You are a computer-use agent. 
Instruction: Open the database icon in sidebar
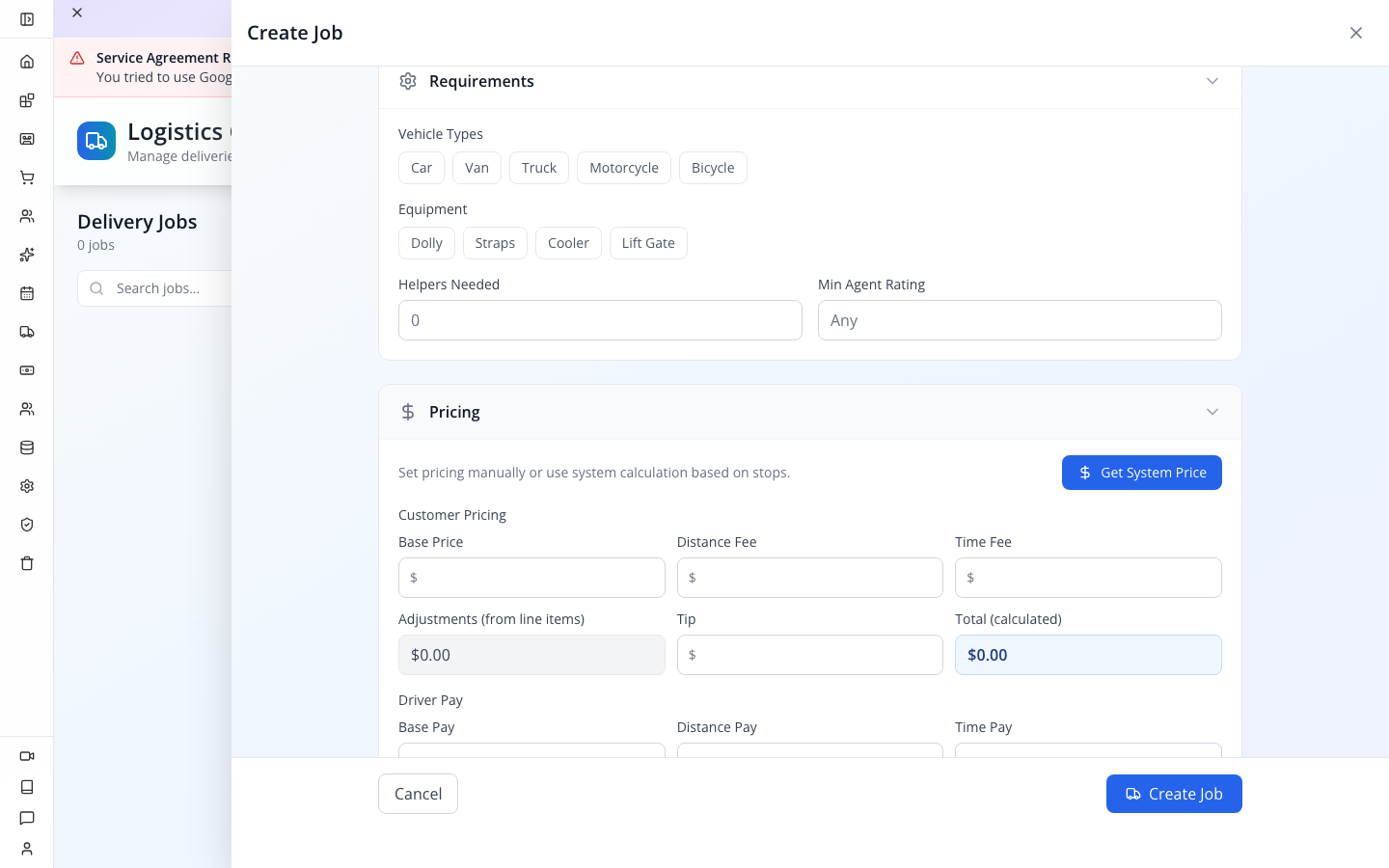pos(27,448)
